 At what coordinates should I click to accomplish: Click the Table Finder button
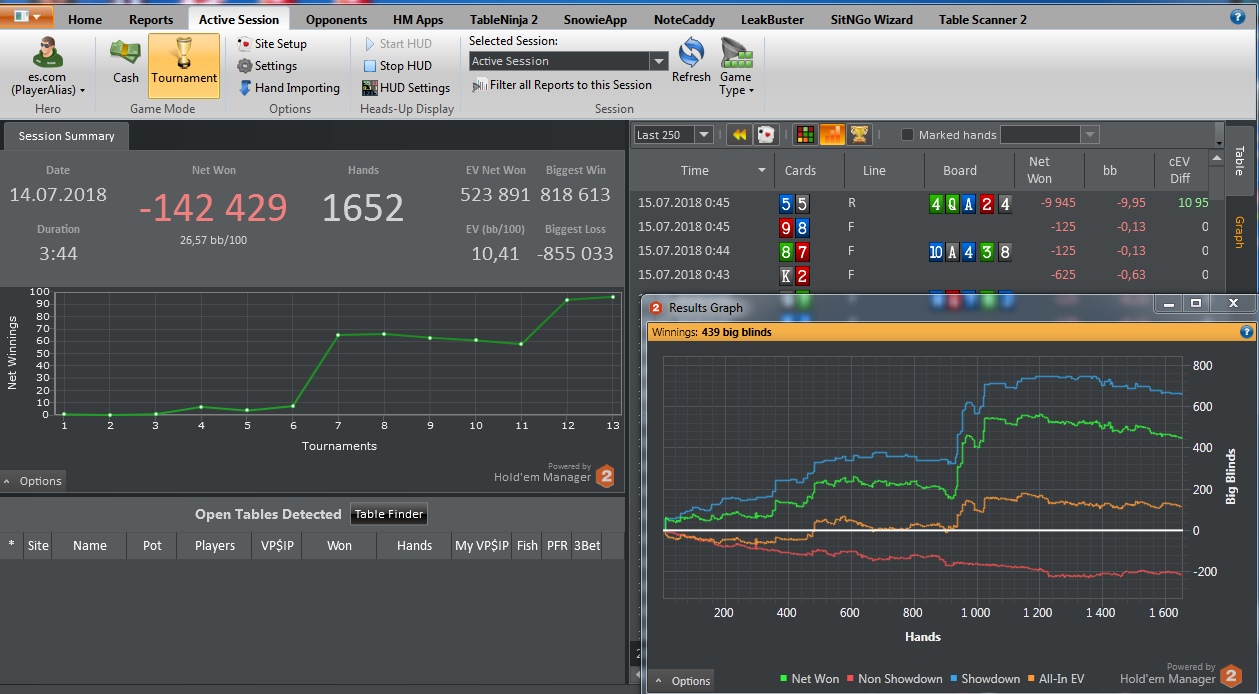(390, 514)
